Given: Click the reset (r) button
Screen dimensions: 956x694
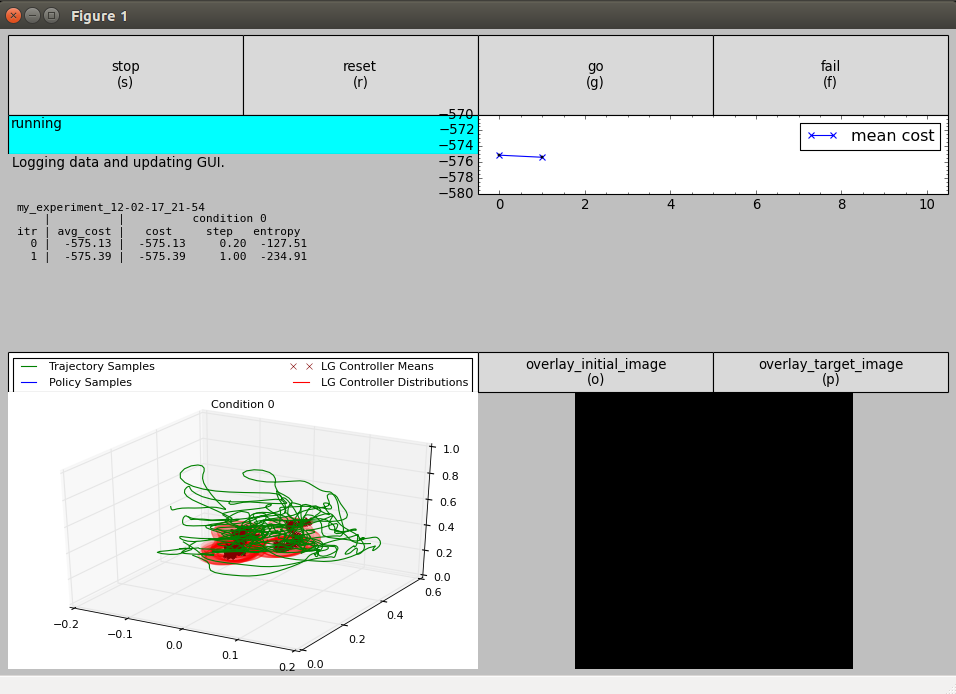Looking at the screenshot, I should click(360, 75).
